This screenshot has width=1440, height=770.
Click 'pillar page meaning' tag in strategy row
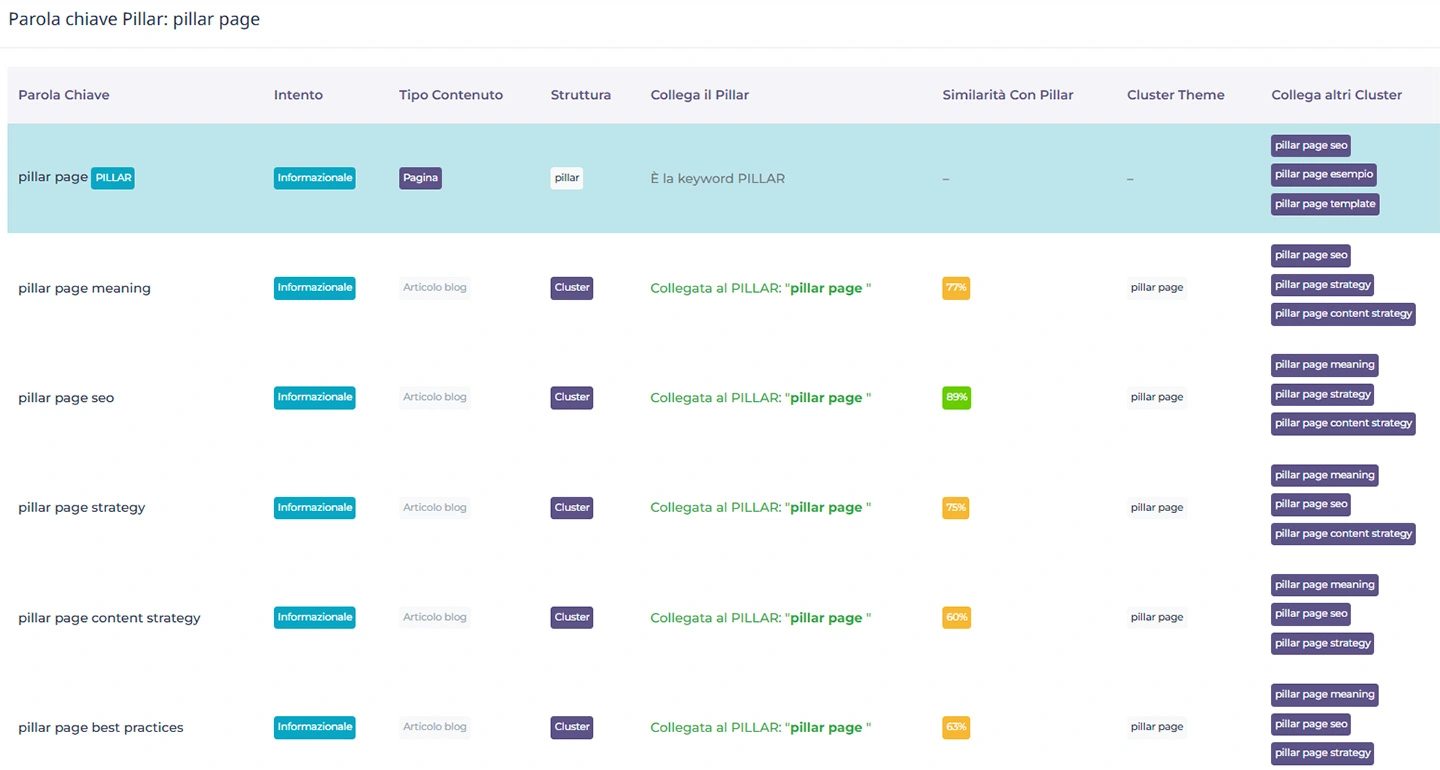click(1324, 475)
